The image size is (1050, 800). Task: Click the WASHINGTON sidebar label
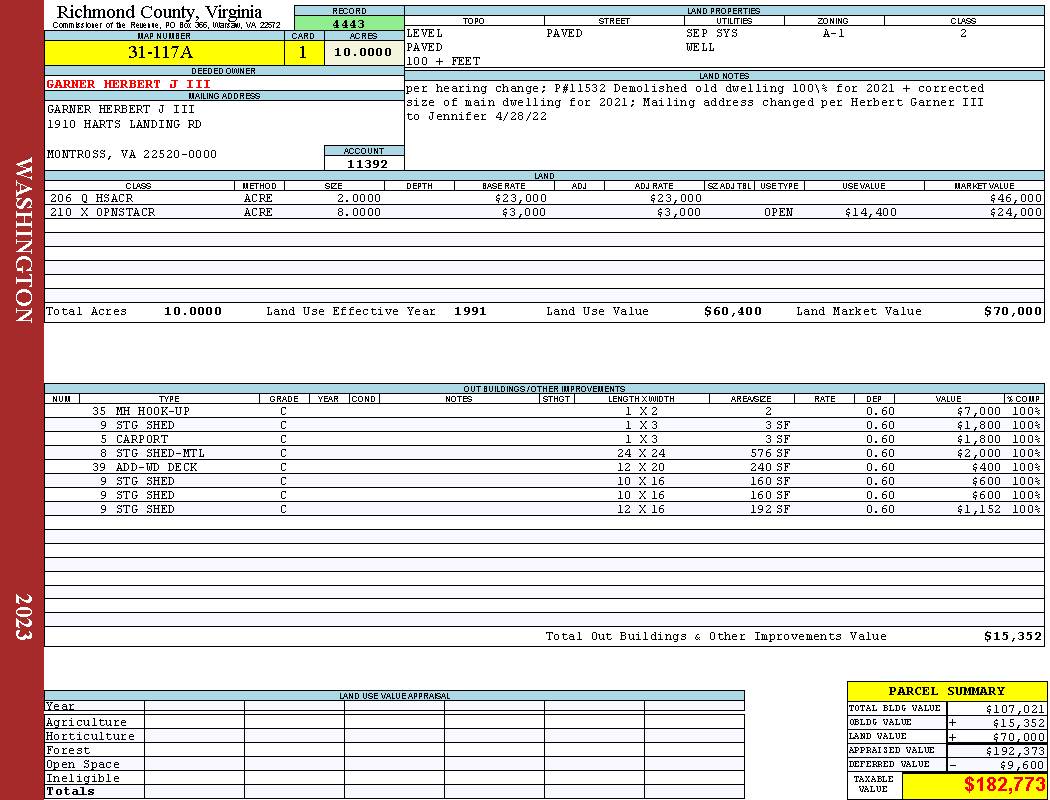(x=23, y=240)
